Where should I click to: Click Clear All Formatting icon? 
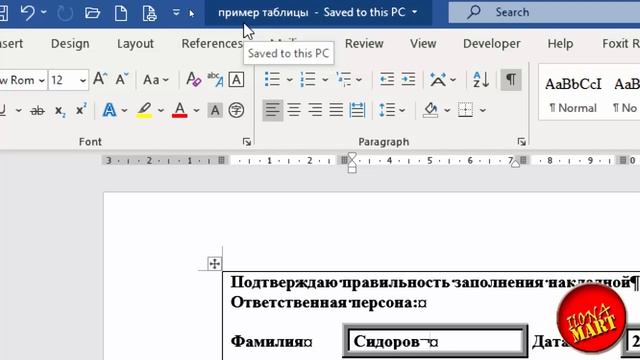pos(193,79)
